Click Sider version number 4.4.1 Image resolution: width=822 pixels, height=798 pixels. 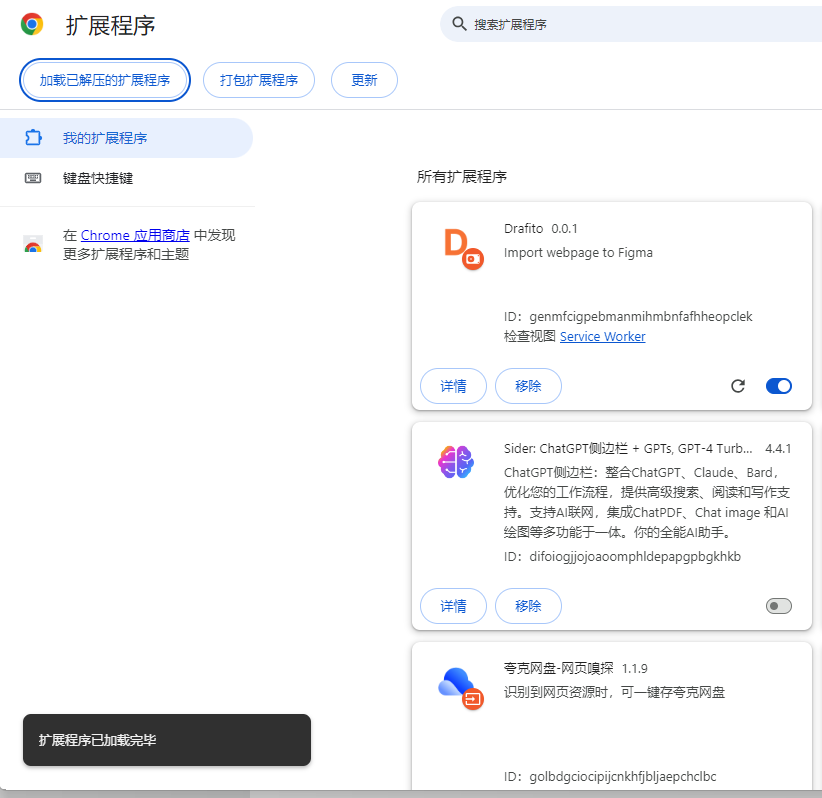click(778, 449)
